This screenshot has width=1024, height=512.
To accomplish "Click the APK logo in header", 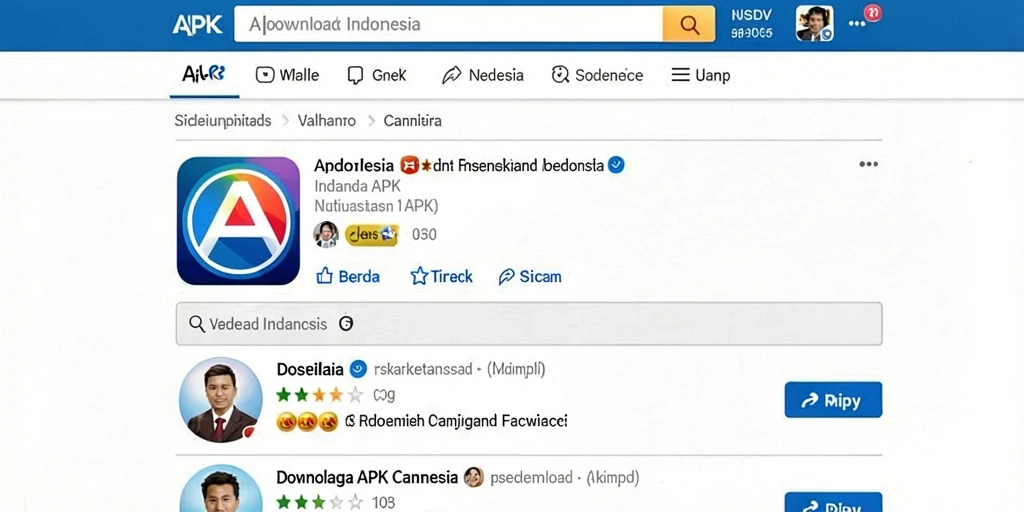I will pos(197,24).
